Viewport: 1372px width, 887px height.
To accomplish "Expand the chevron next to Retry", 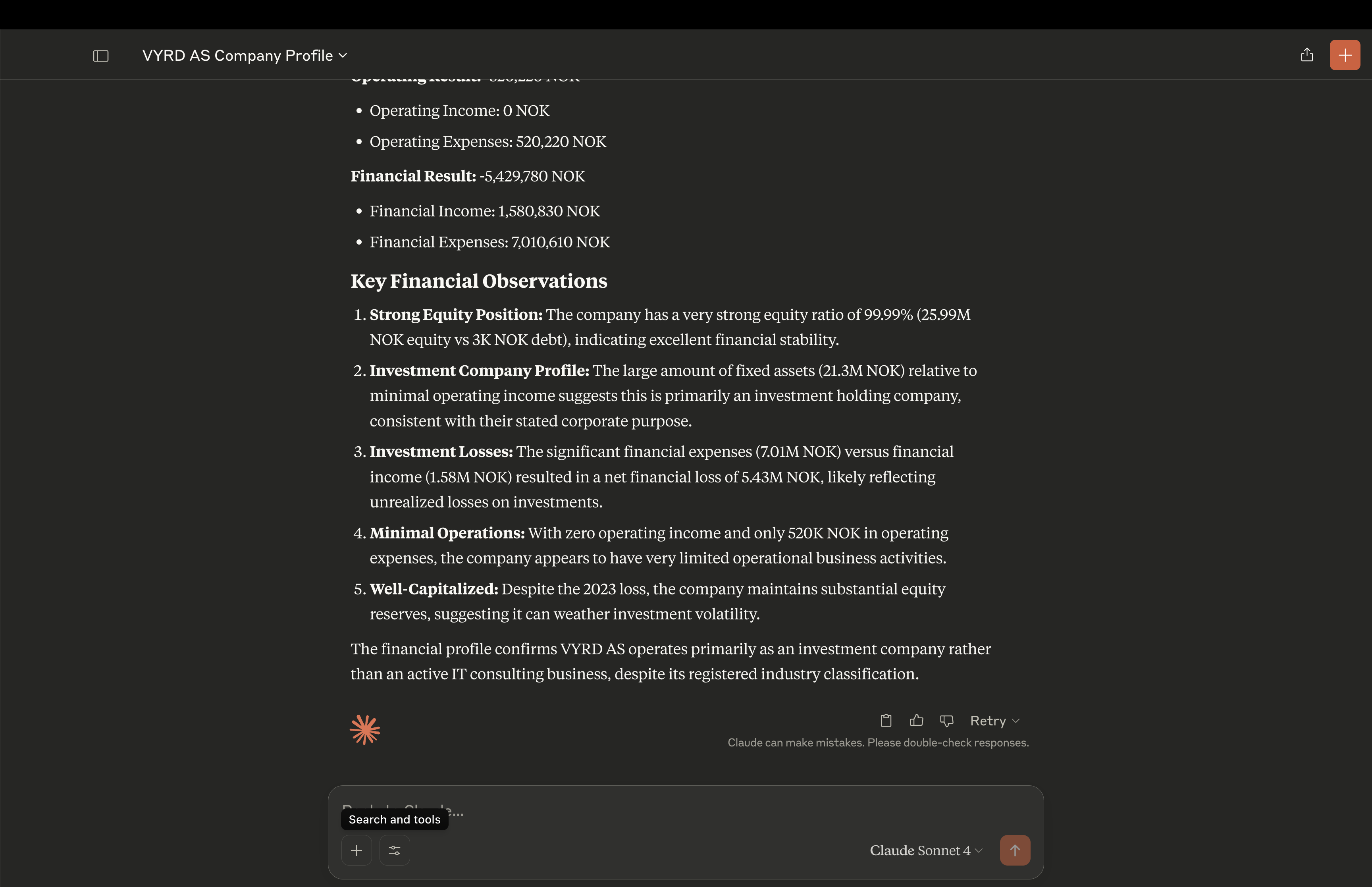I will 1016,721.
